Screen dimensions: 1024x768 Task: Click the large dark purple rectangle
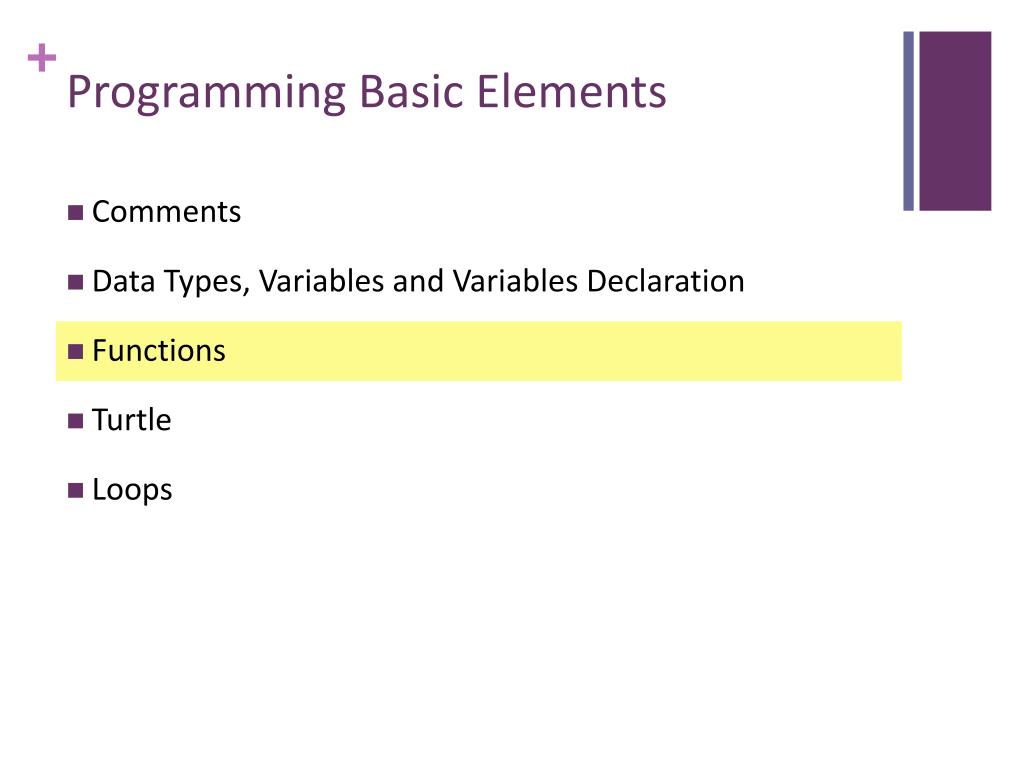tap(955, 121)
